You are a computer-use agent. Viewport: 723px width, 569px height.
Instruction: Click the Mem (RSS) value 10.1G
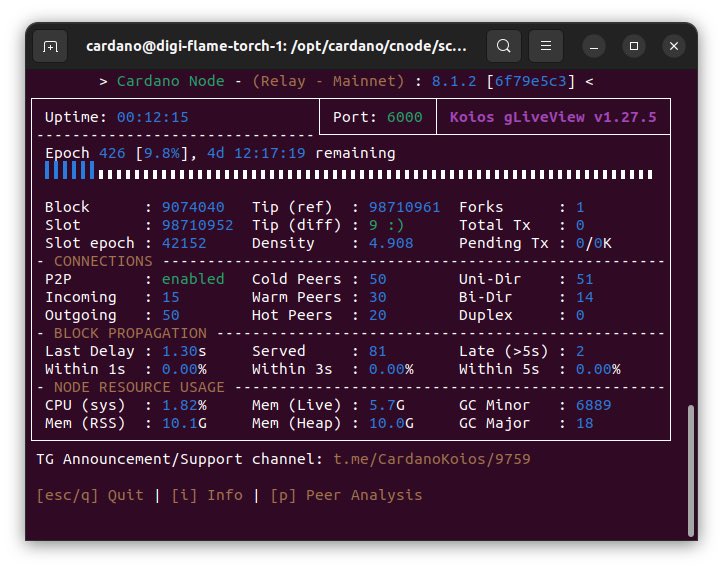coord(184,423)
